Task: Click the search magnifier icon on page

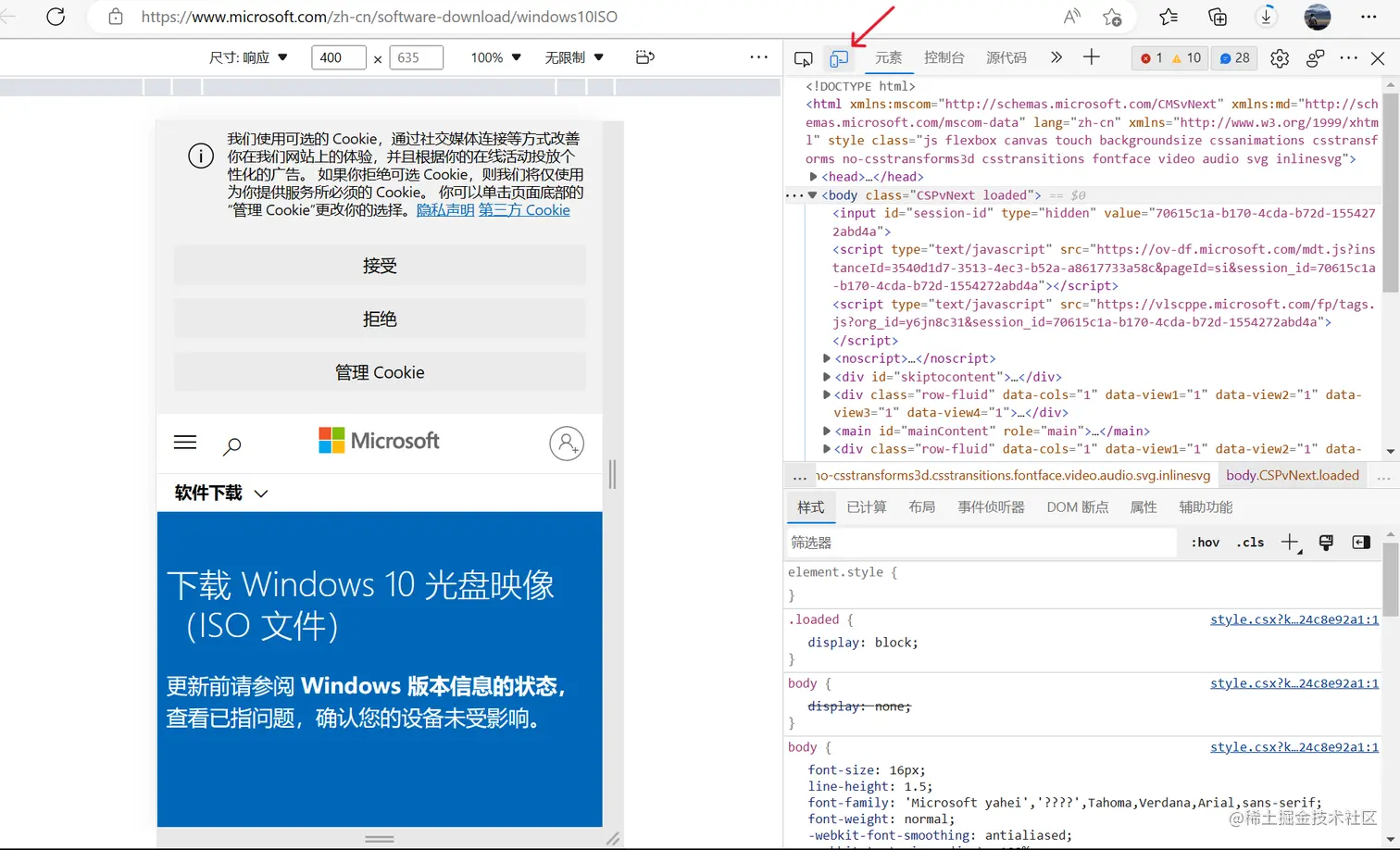Action: (232, 445)
